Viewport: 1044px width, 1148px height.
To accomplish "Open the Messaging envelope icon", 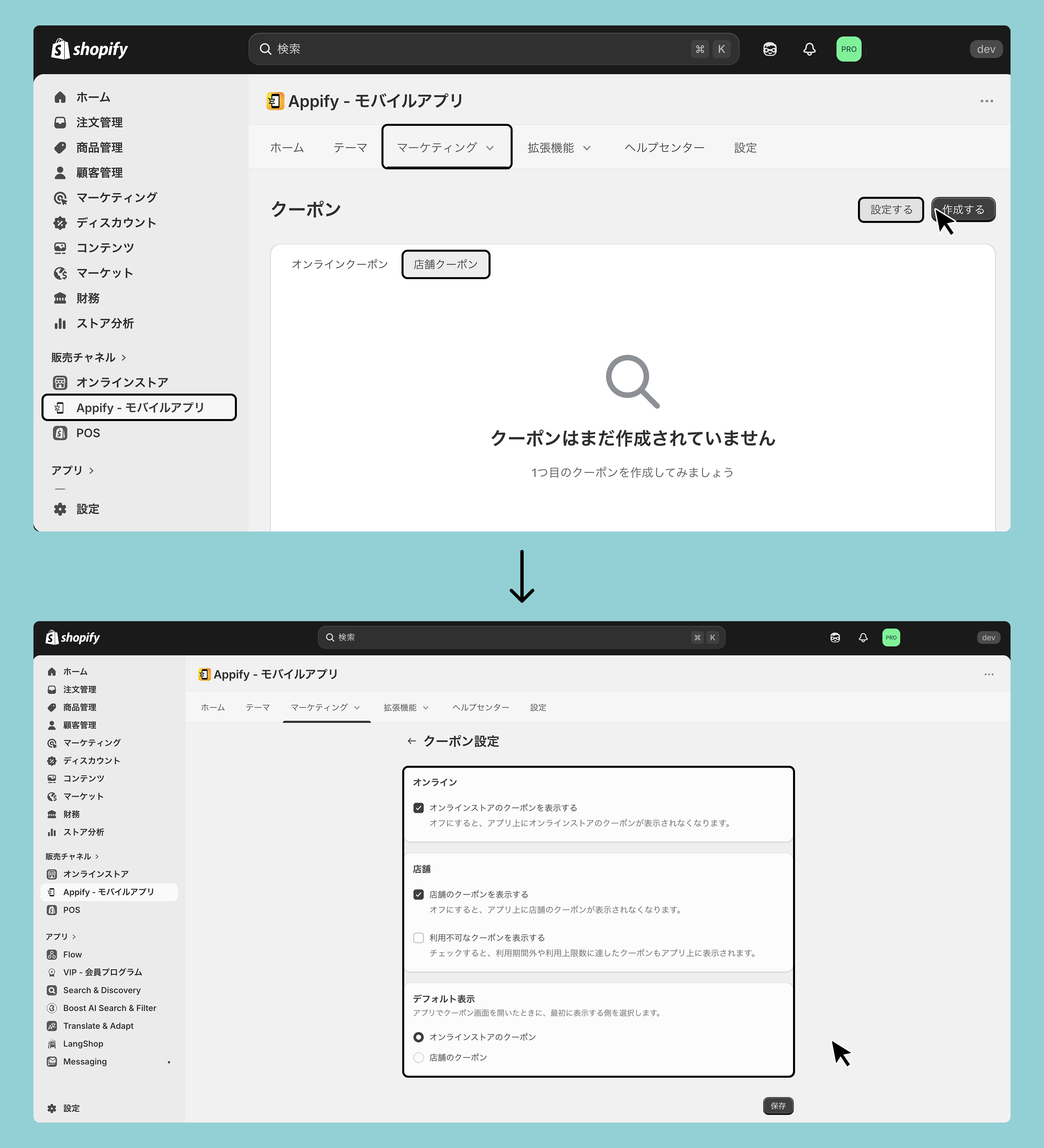I will click(52, 1061).
